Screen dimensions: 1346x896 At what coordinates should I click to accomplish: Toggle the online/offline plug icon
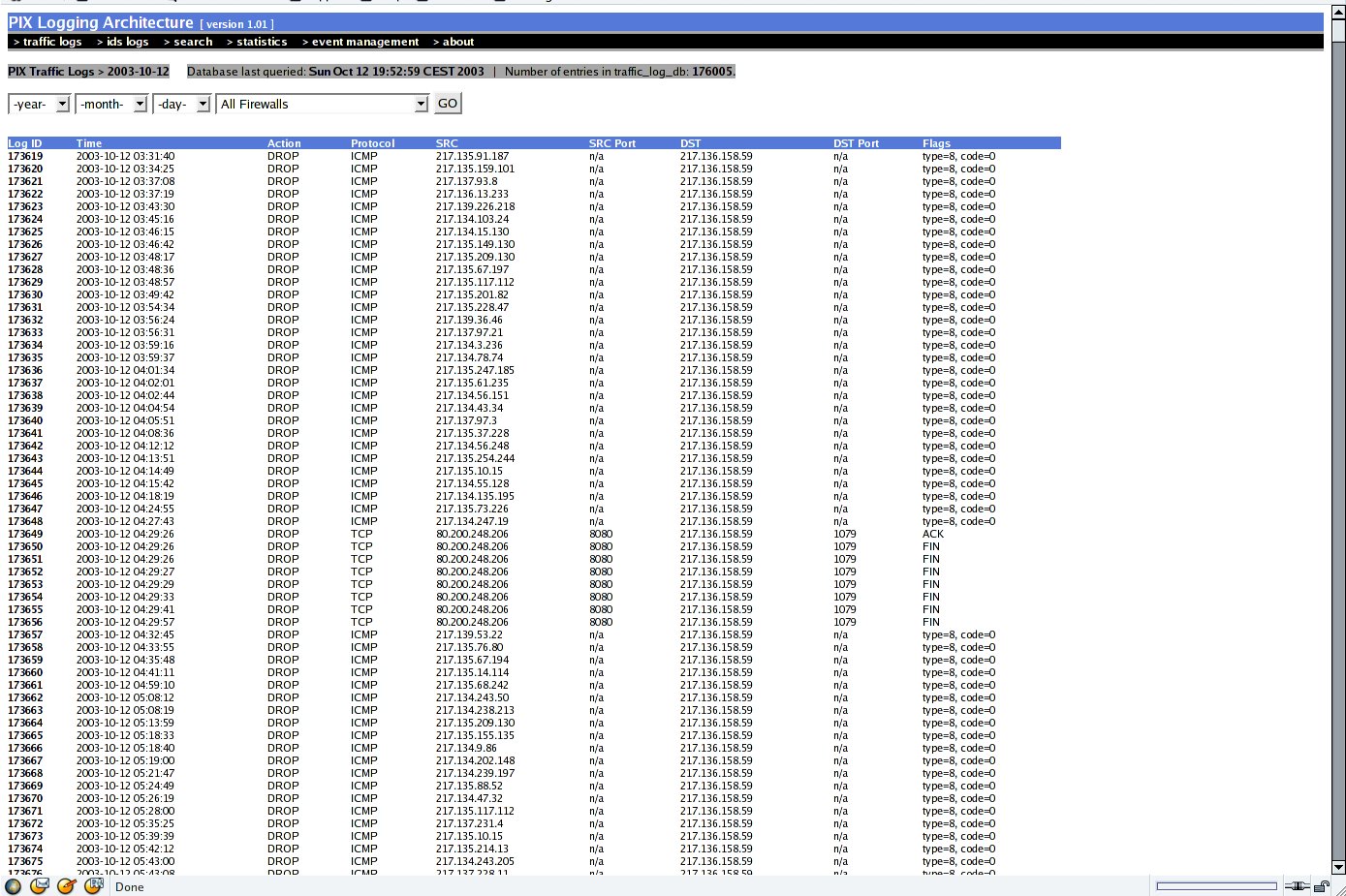[1297, 886]
